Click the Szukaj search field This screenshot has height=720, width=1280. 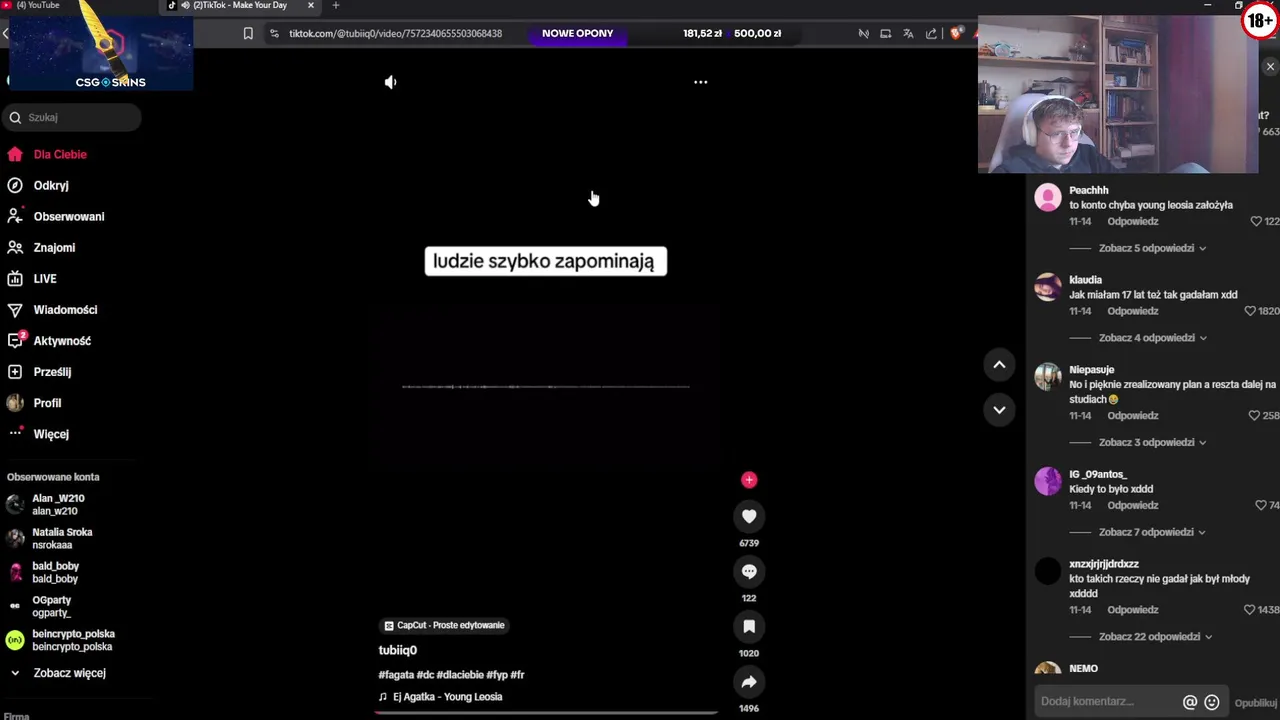coord(72,117)
